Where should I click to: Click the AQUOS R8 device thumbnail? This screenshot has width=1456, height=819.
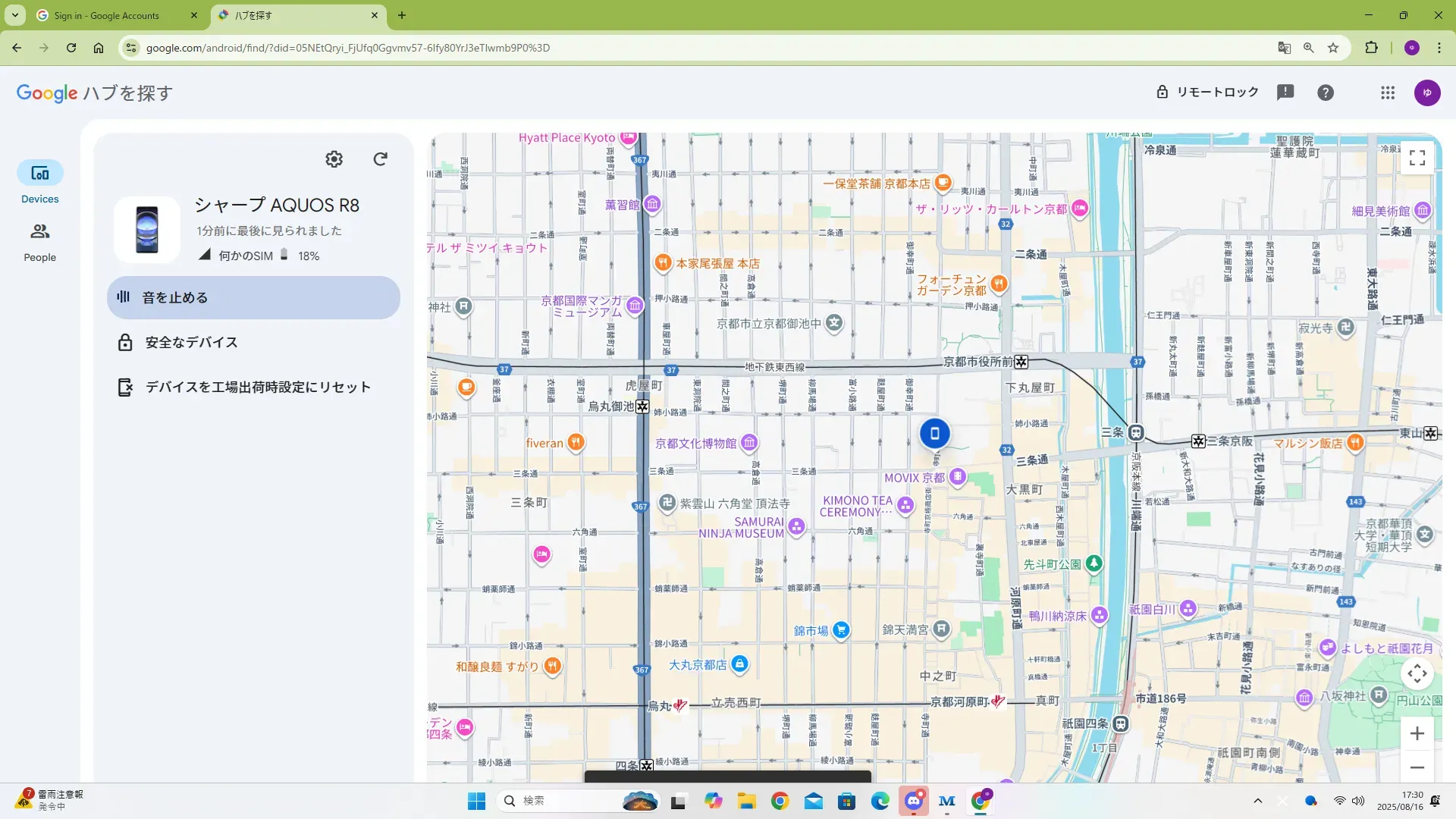coord(147,230)
